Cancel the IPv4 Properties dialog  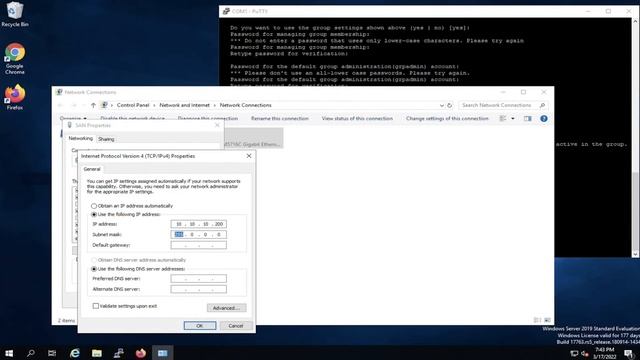236,326
